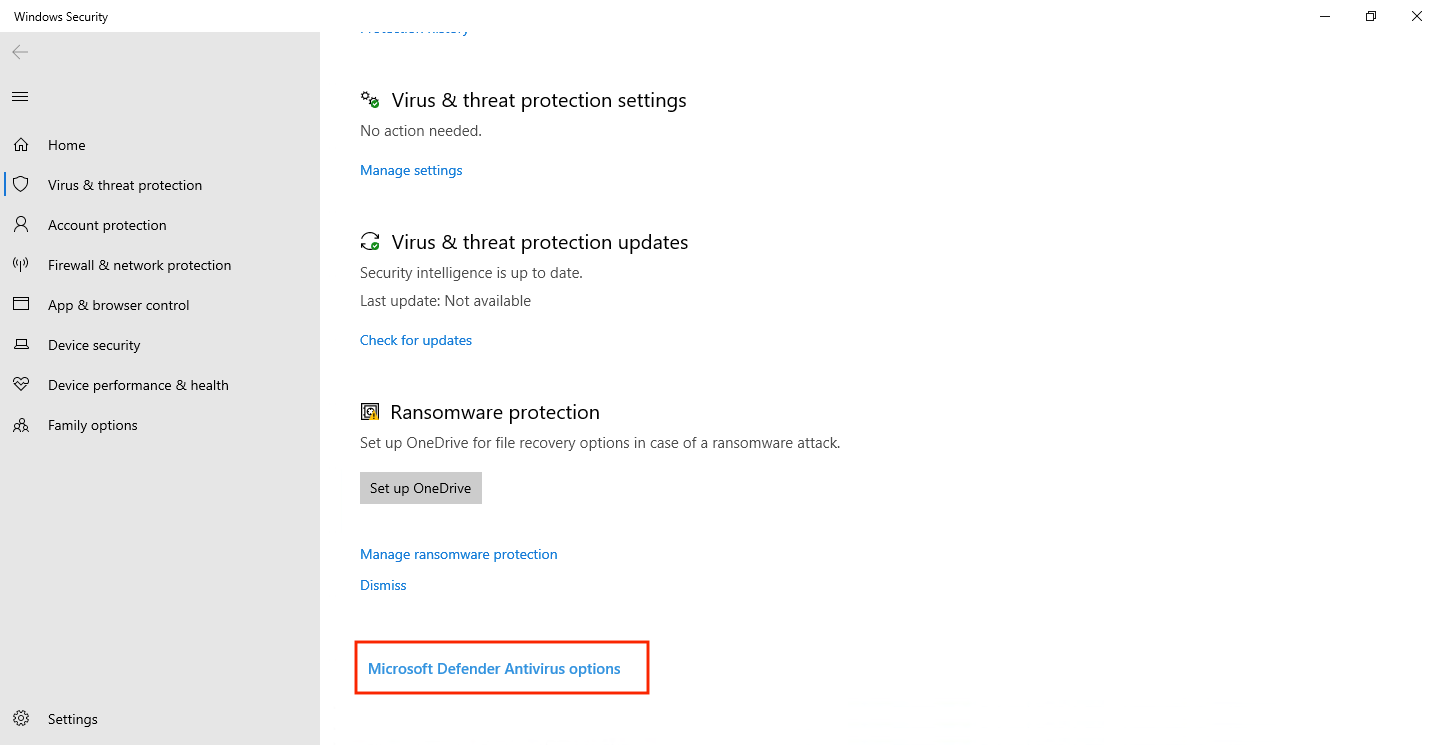Click Check for updates
The width and height of the screenshot is (1436, 745).
(415, 340)
